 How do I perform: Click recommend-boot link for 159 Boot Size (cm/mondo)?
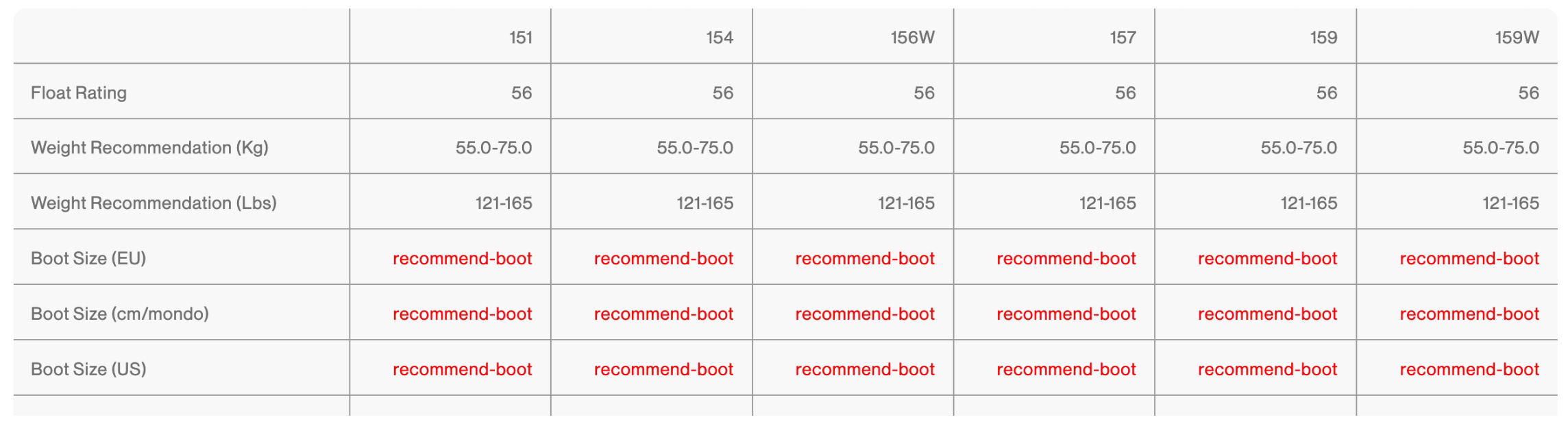(1267, 314)
